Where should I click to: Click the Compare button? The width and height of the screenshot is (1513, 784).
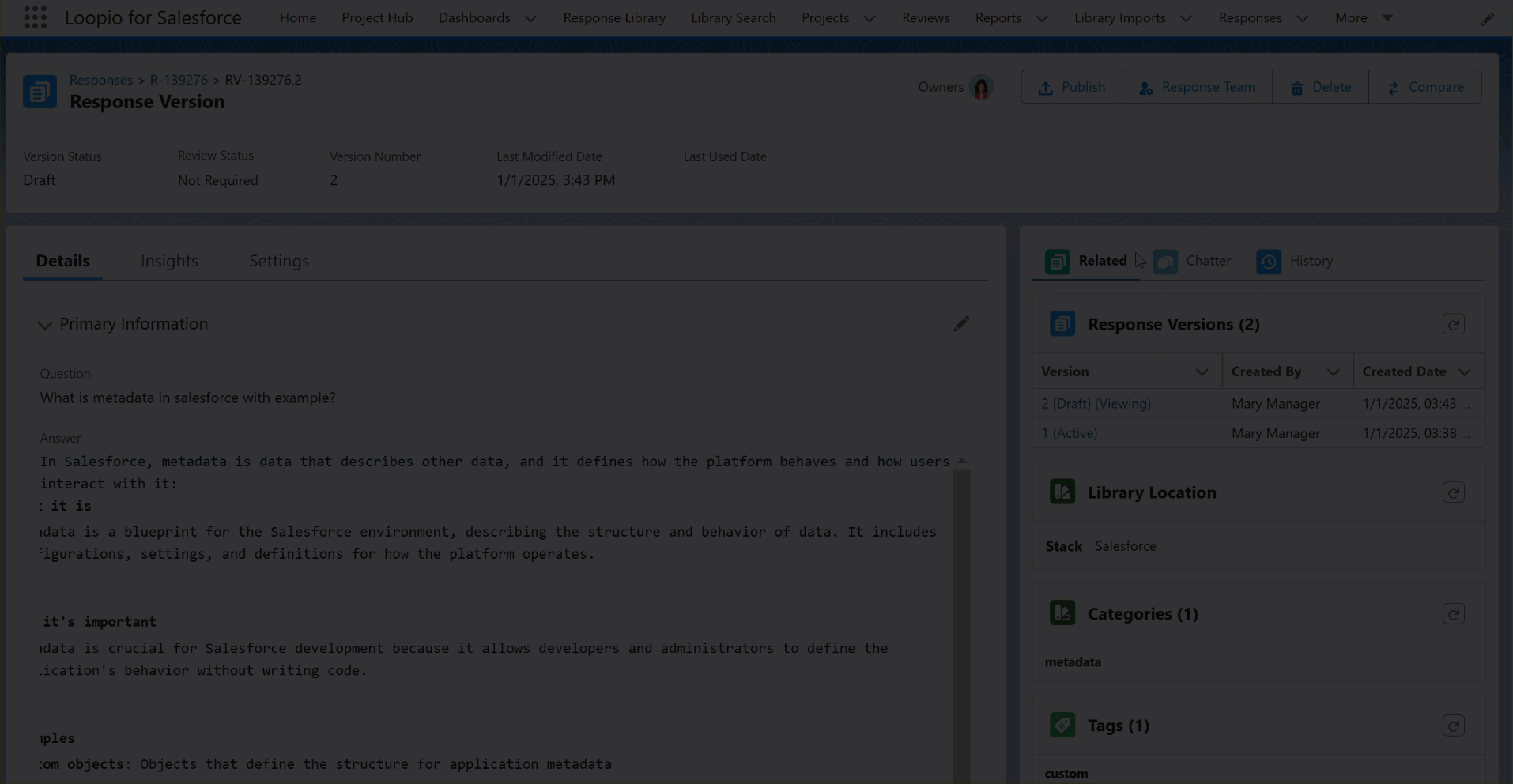[x=1424, y=87]
